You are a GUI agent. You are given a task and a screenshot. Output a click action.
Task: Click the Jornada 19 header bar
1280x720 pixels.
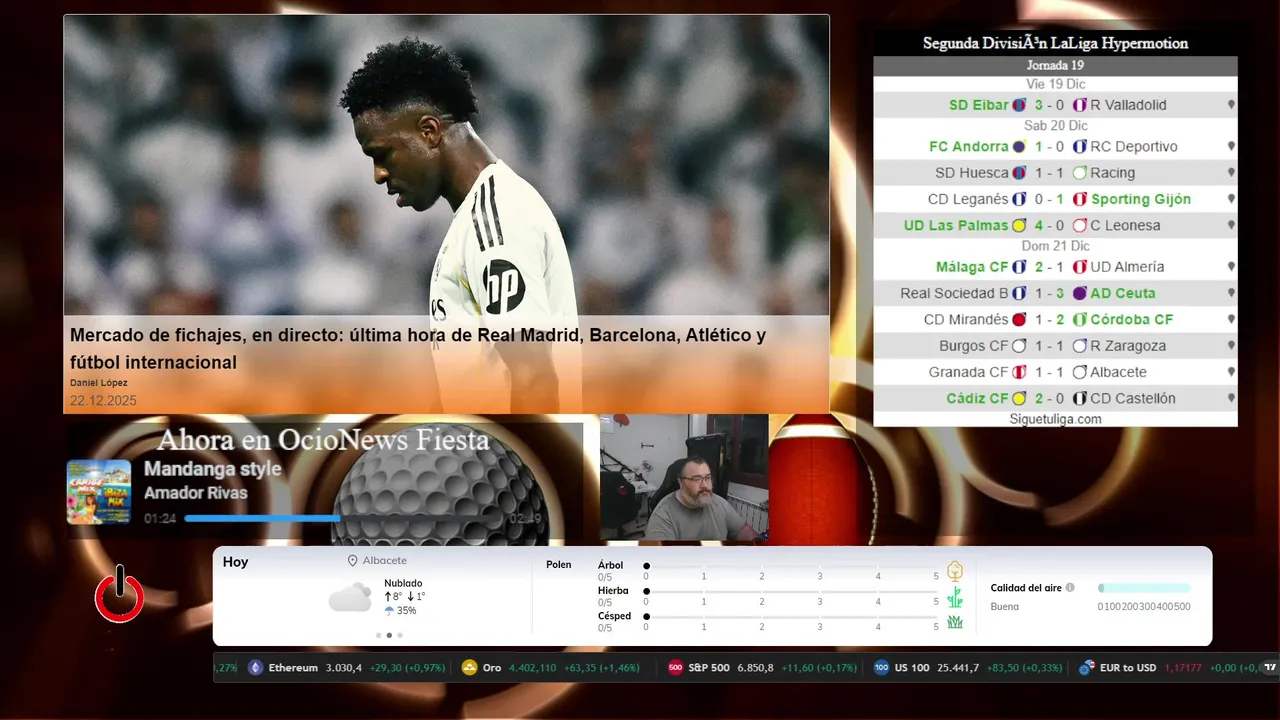[1055, 65]
